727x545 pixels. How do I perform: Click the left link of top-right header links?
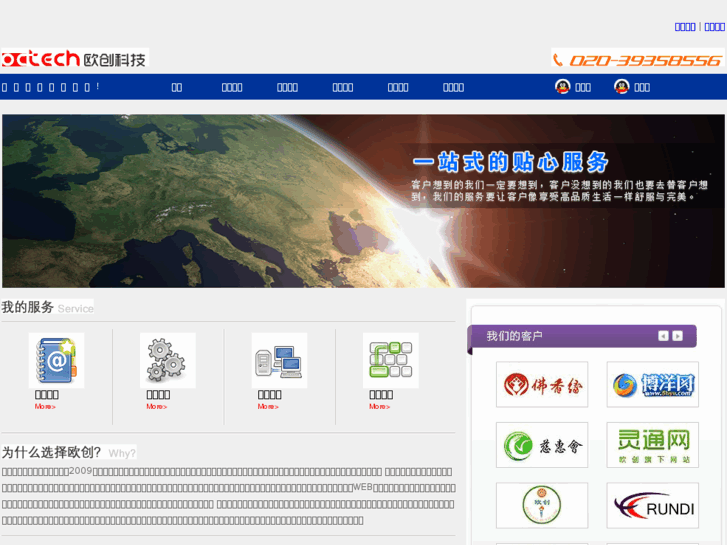(x=685, y=27)
